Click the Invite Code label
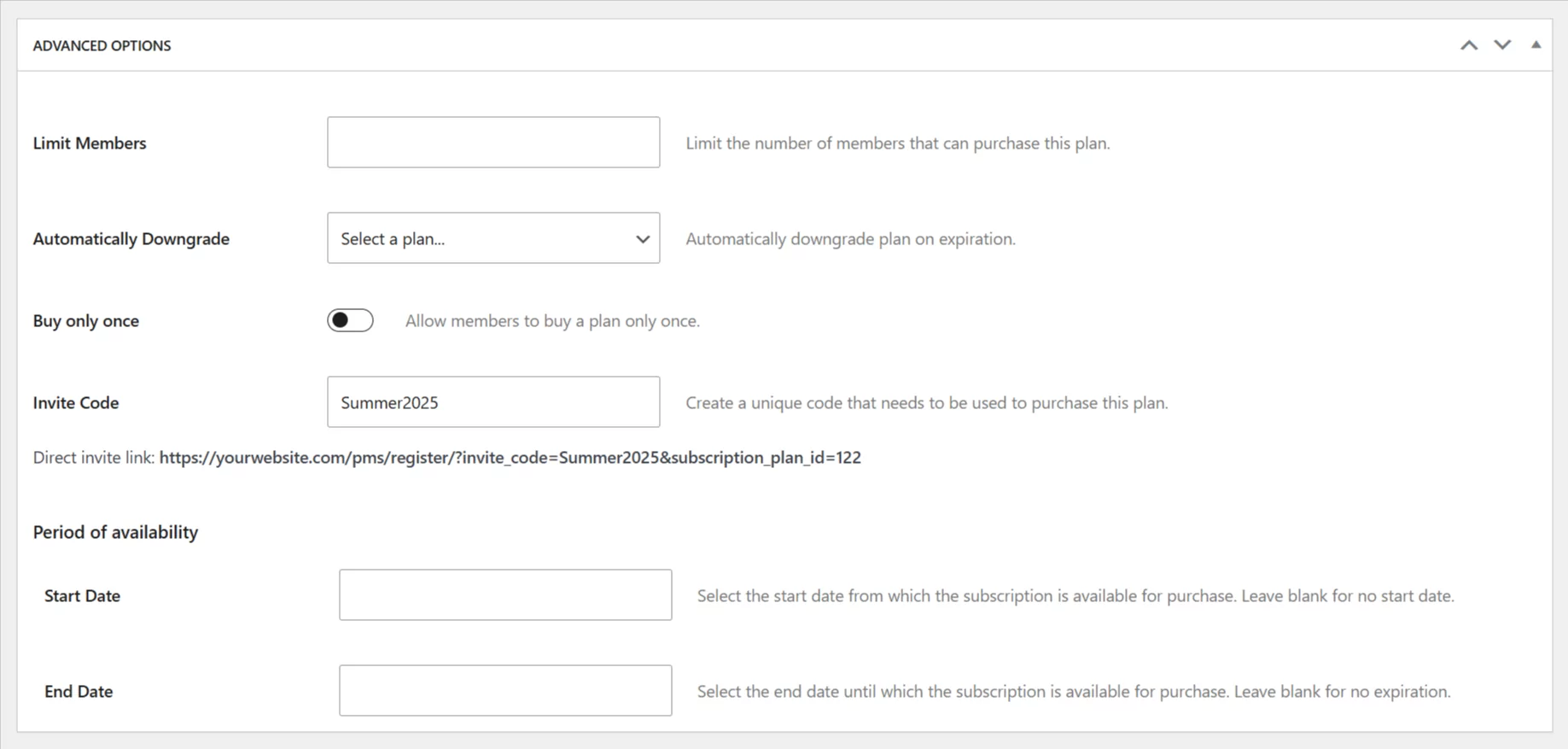The height and width of the screenshot is (749, 1568). click(76, 403)
